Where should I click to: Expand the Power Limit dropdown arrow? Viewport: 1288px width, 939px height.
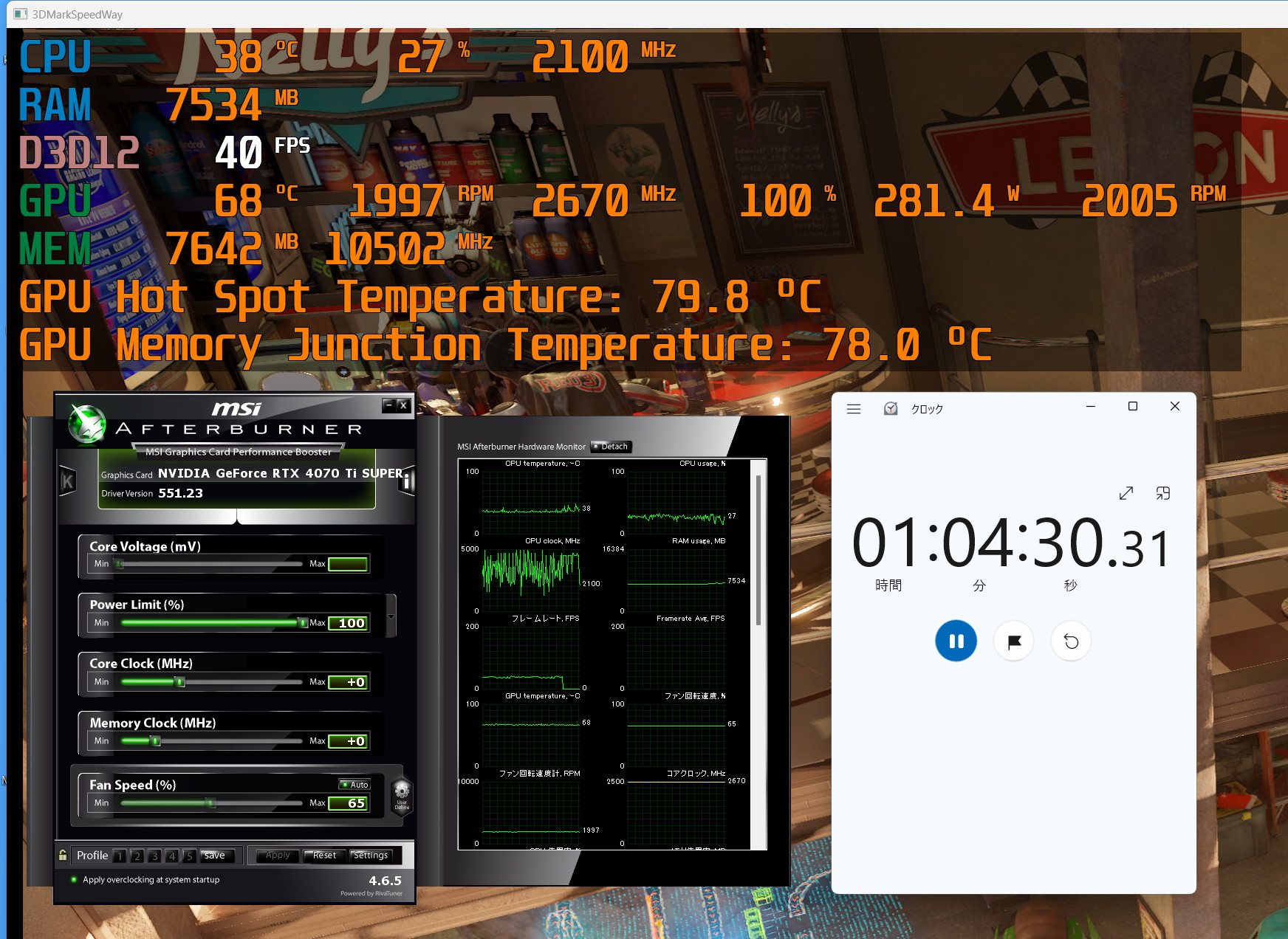[x=391, y=616]
